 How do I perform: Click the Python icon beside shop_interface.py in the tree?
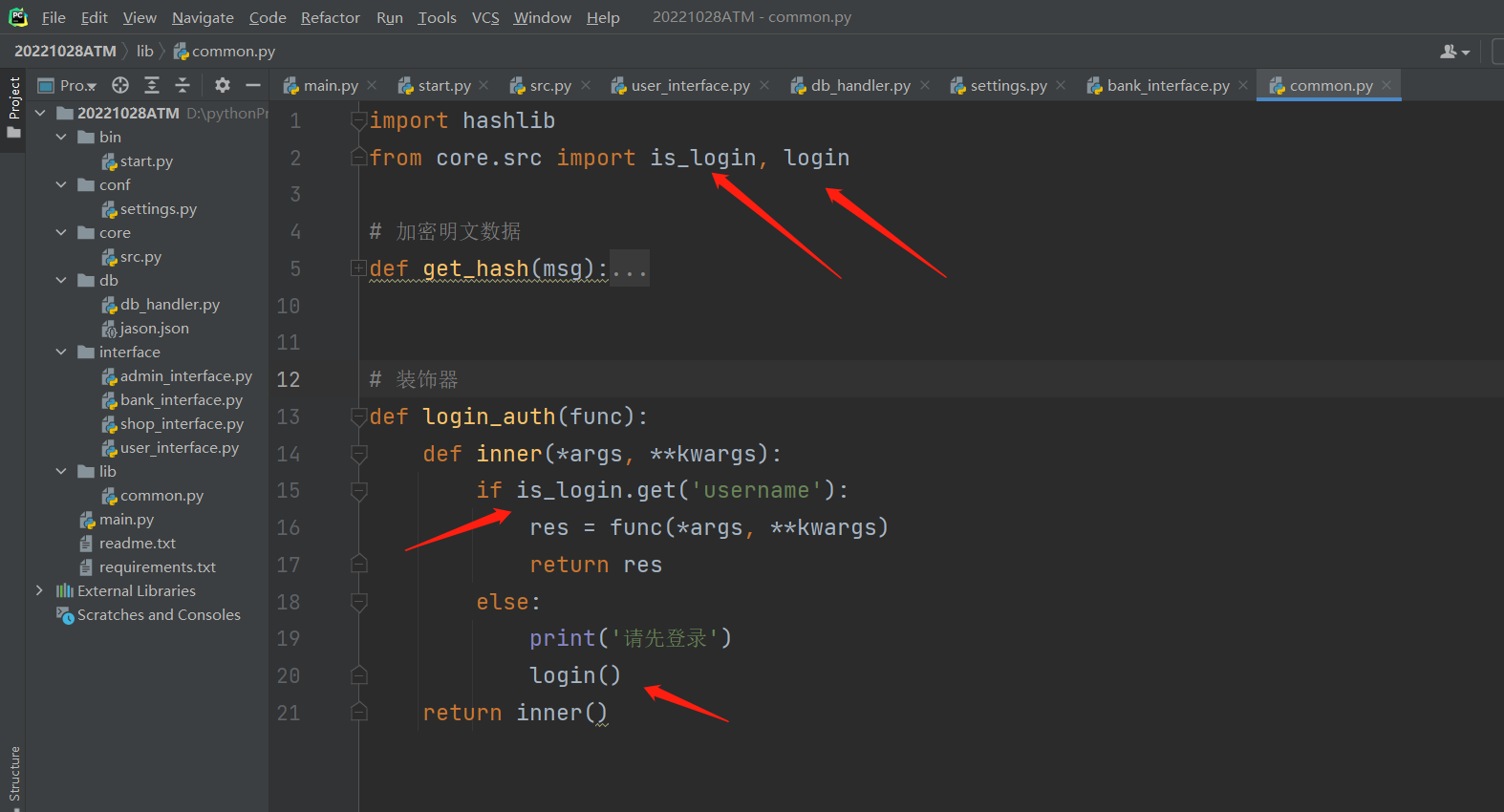(109, 424)
